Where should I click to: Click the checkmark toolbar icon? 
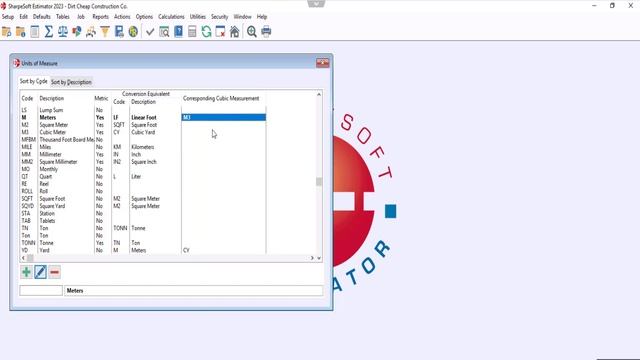point(150,31)
